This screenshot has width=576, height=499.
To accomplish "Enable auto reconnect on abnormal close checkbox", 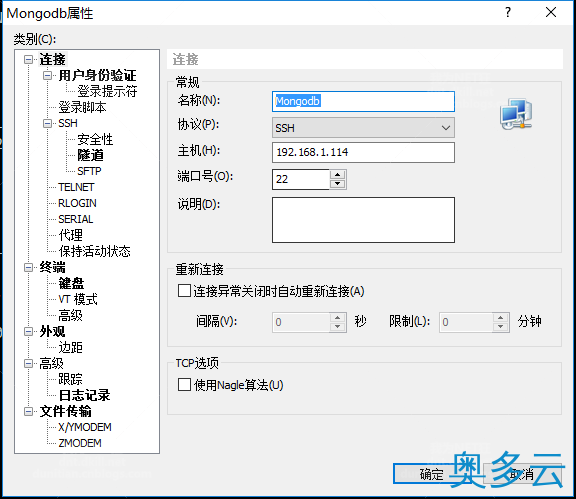I will (184, 291).
